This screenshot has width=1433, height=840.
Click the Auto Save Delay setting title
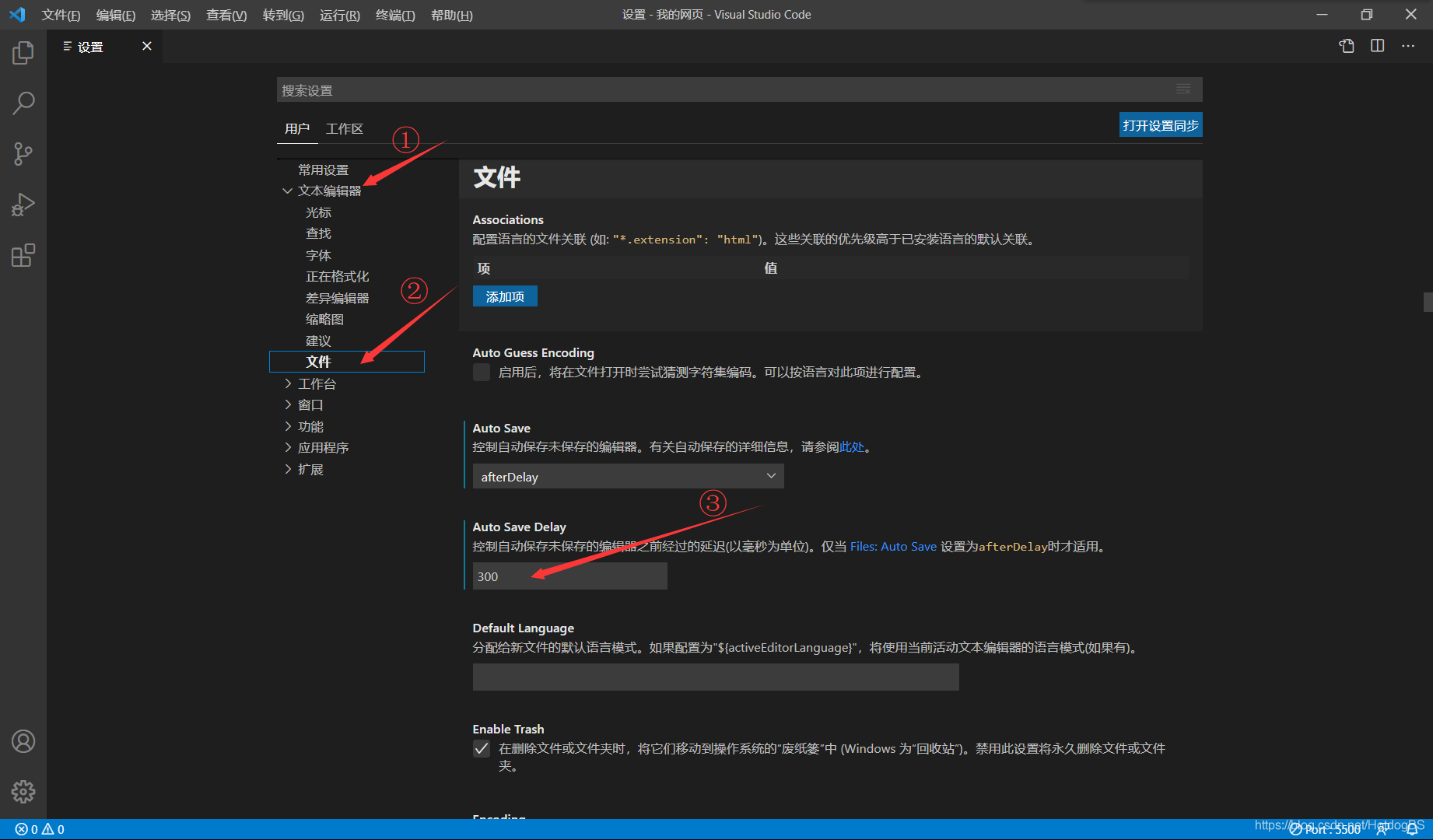pyautogui.click(x=519, y=527)
